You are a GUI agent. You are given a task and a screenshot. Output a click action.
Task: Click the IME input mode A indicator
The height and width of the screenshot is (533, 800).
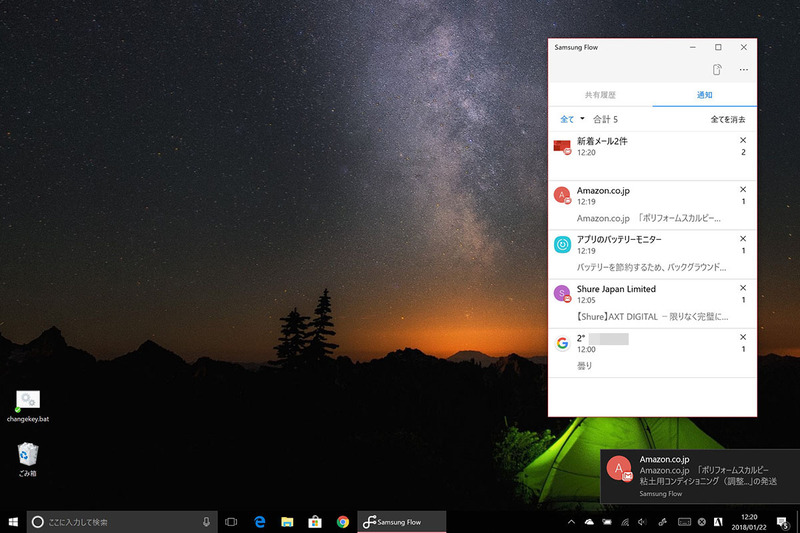(x=718, y=522)
